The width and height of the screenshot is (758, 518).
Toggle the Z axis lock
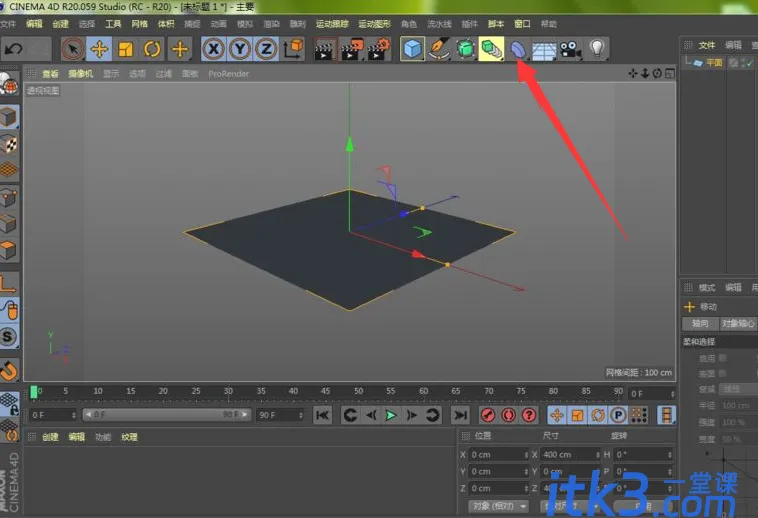(266, 49)
